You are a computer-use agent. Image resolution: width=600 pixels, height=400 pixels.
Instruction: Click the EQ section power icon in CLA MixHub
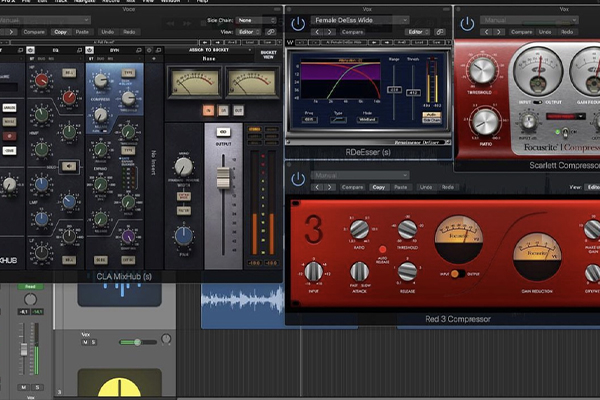click(x=30, y=50)
